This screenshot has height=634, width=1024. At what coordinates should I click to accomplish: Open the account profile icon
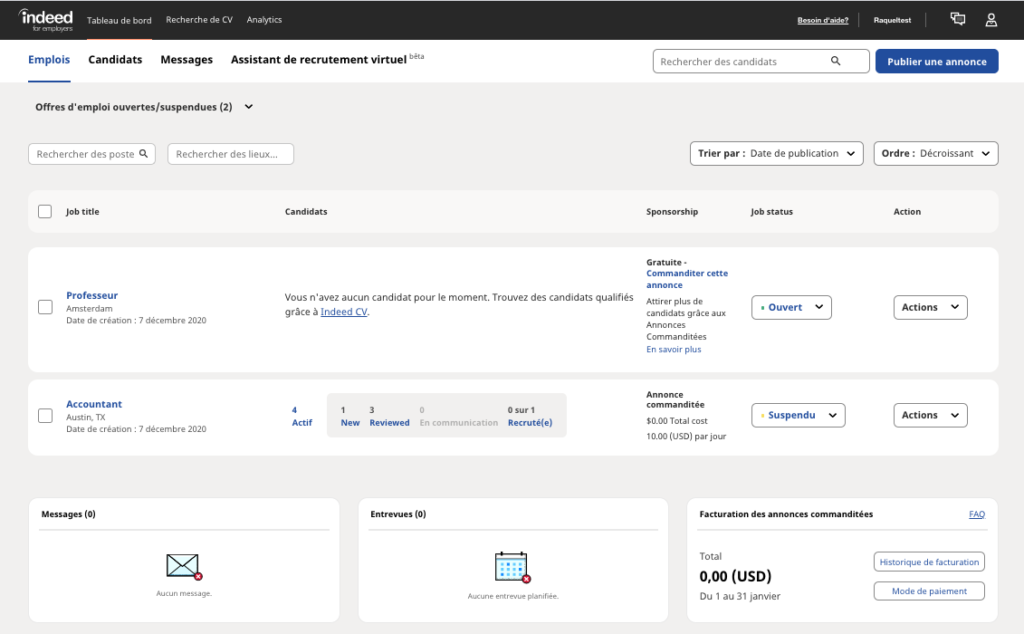pyautogui.click(x=990, y=19)
